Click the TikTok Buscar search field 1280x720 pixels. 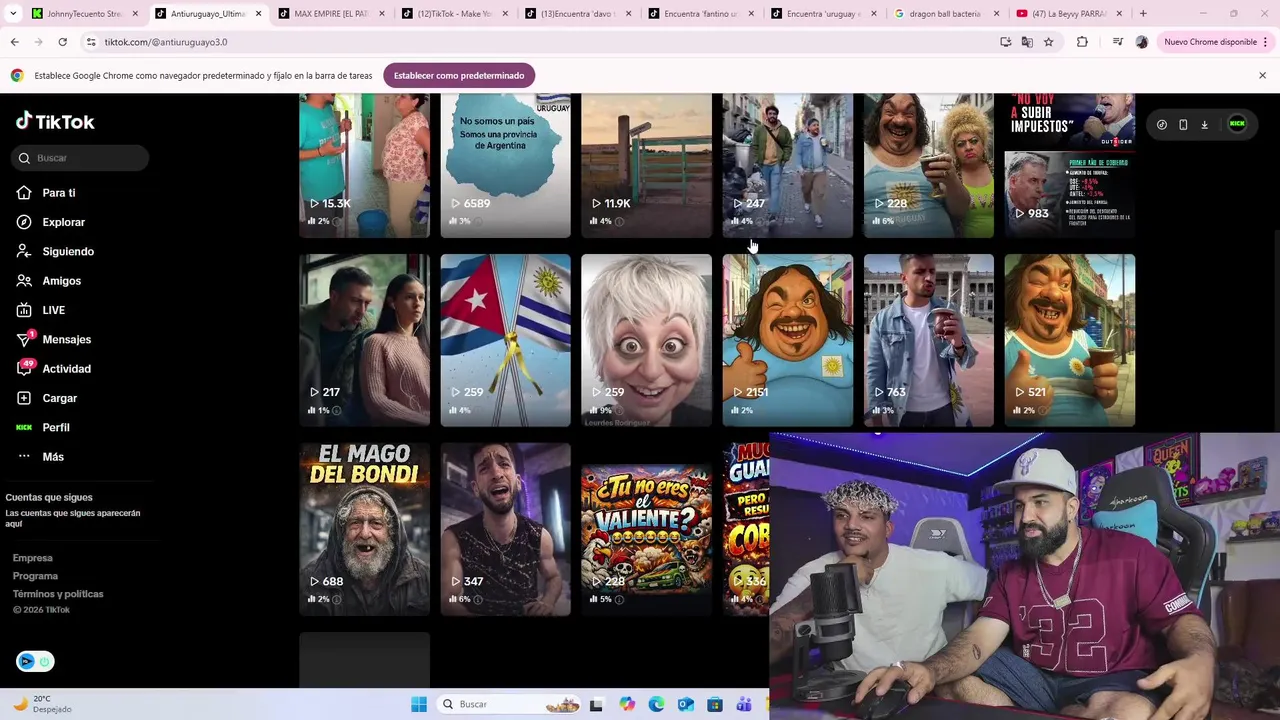[82, 158]
